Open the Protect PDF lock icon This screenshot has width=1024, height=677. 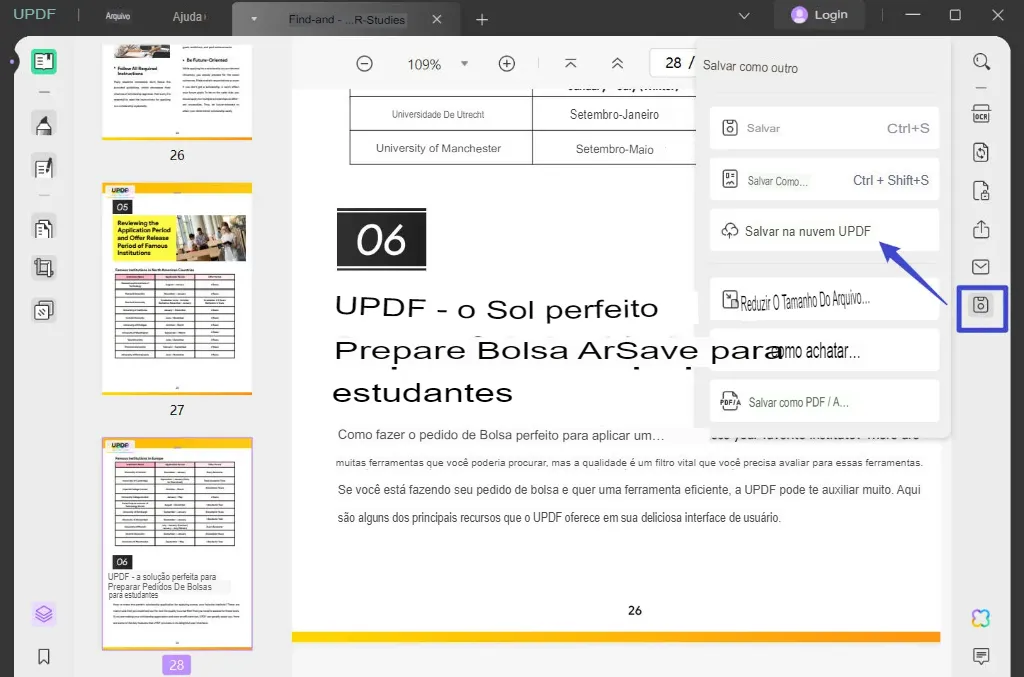click(x=981, y=191)
